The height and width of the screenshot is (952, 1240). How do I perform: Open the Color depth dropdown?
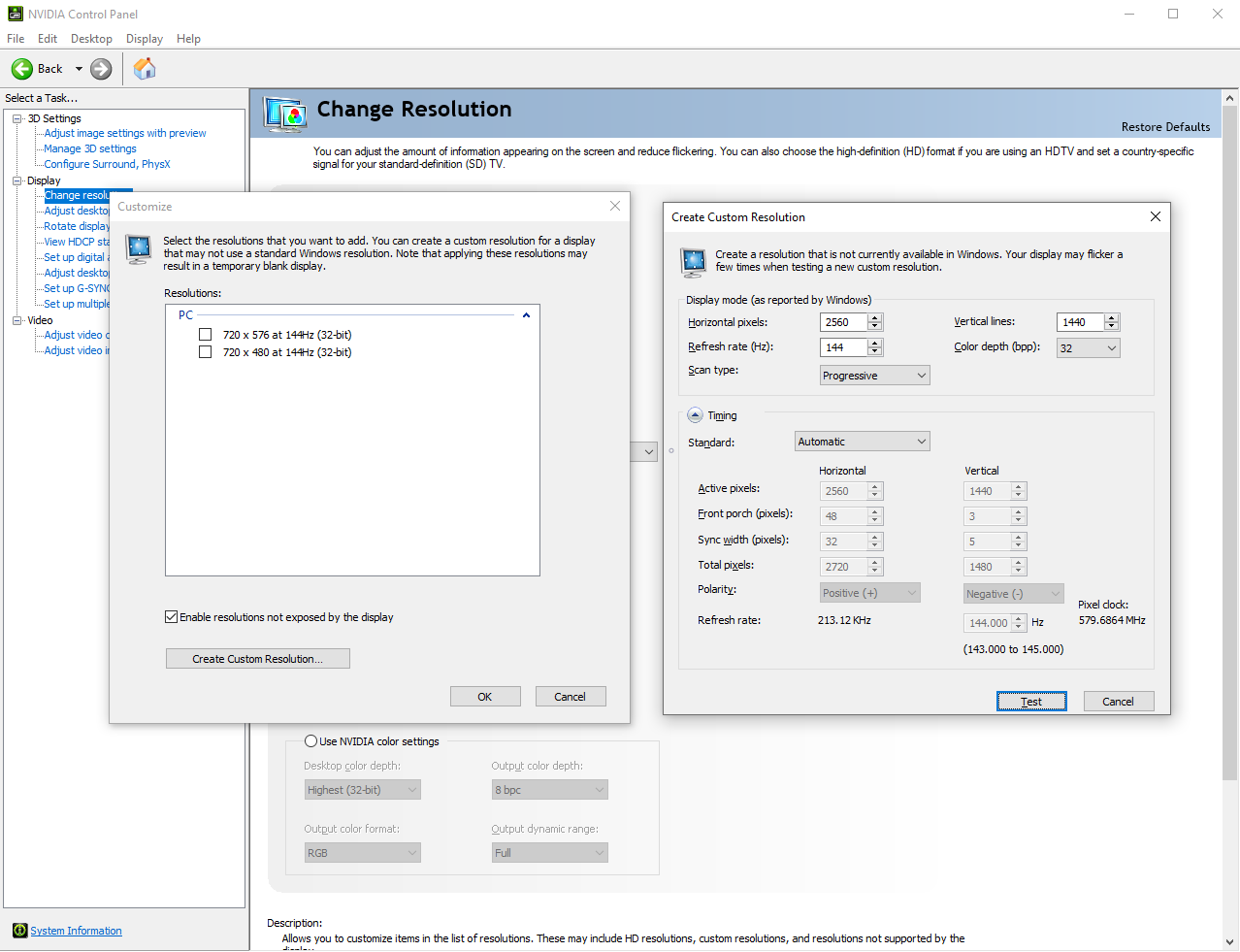pos(1088,348)
